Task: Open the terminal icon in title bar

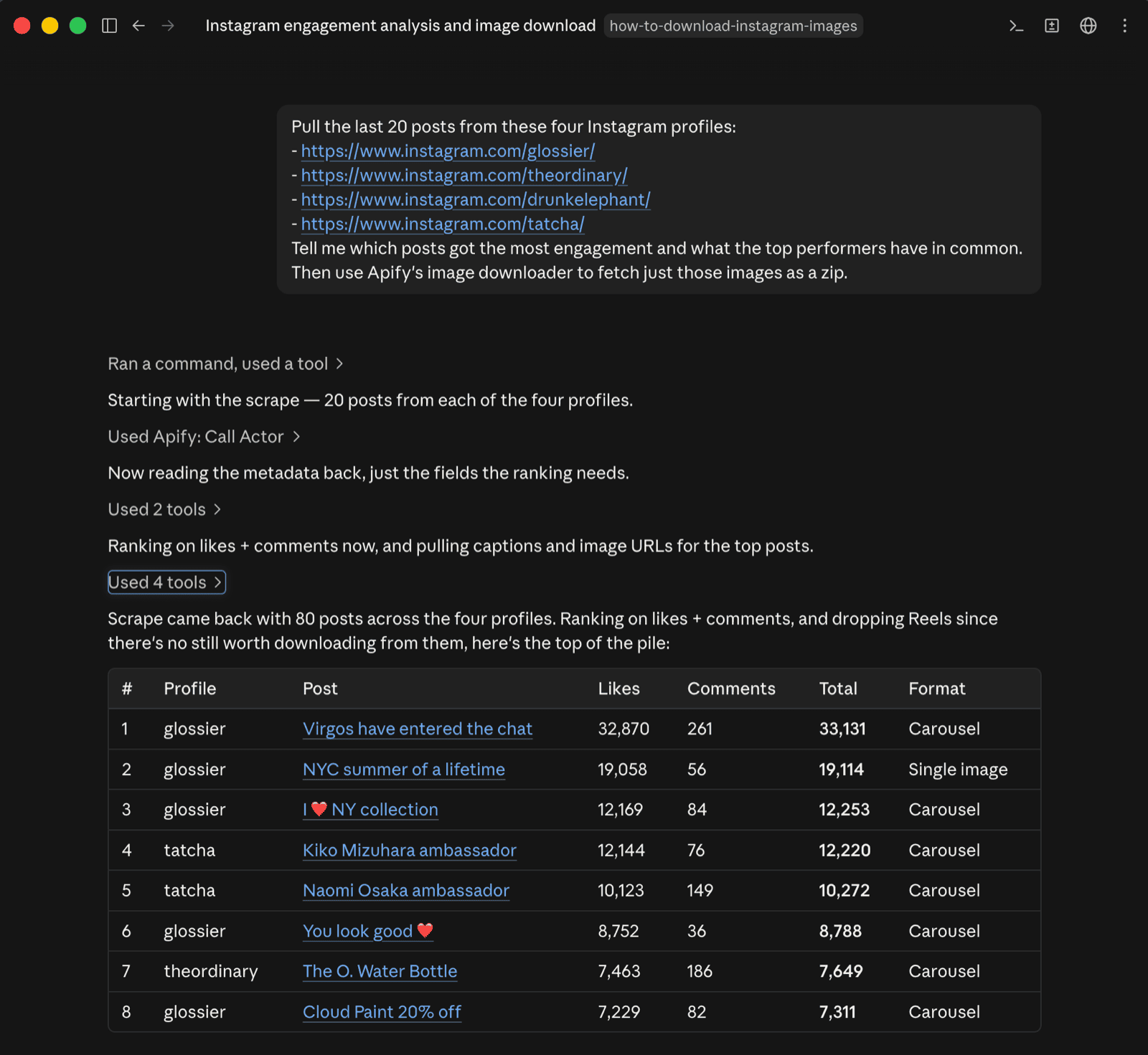Action: click(x=1016, y=26)
